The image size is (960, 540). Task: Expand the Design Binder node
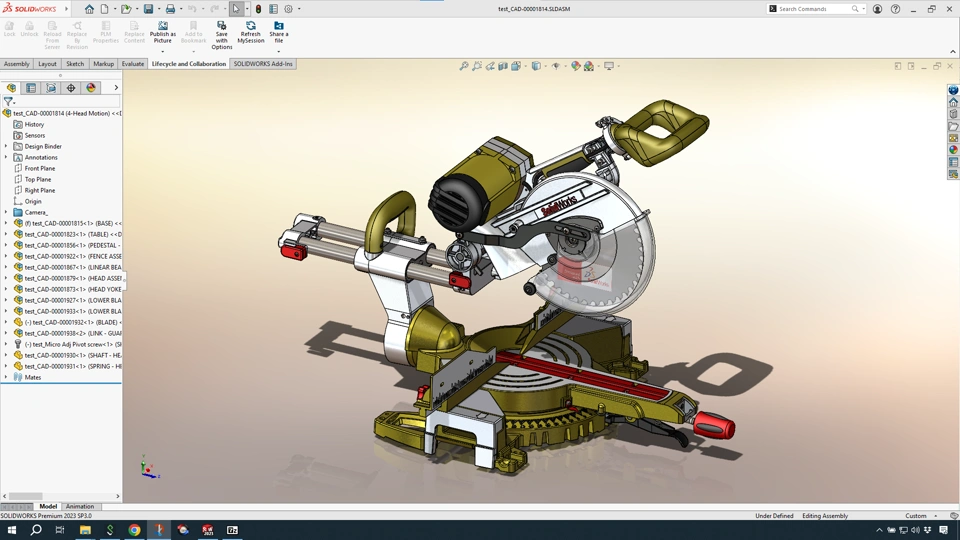click(6, 146)
